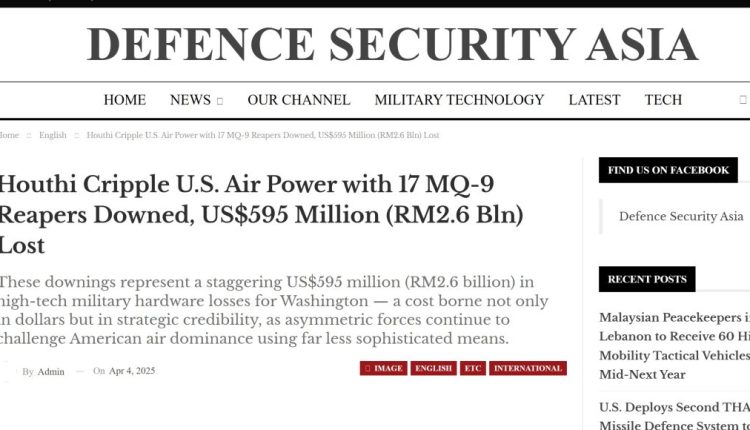
Task: Click the ENGLISH category tag
Action: tap(433, 369)
